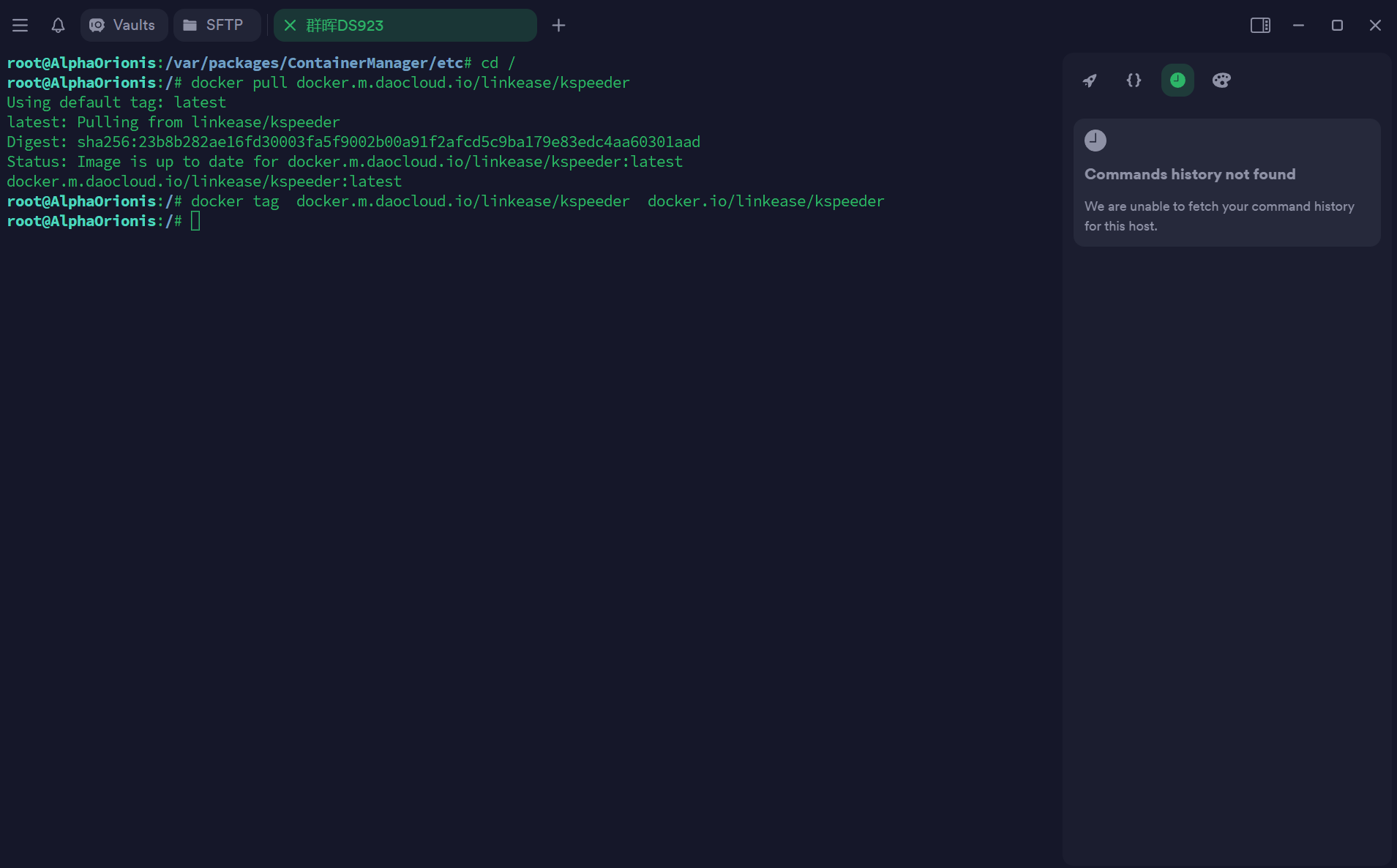Open the SFTP browser tab
1397x868 pixels.
pyautogui.click(x=217, y=25)
